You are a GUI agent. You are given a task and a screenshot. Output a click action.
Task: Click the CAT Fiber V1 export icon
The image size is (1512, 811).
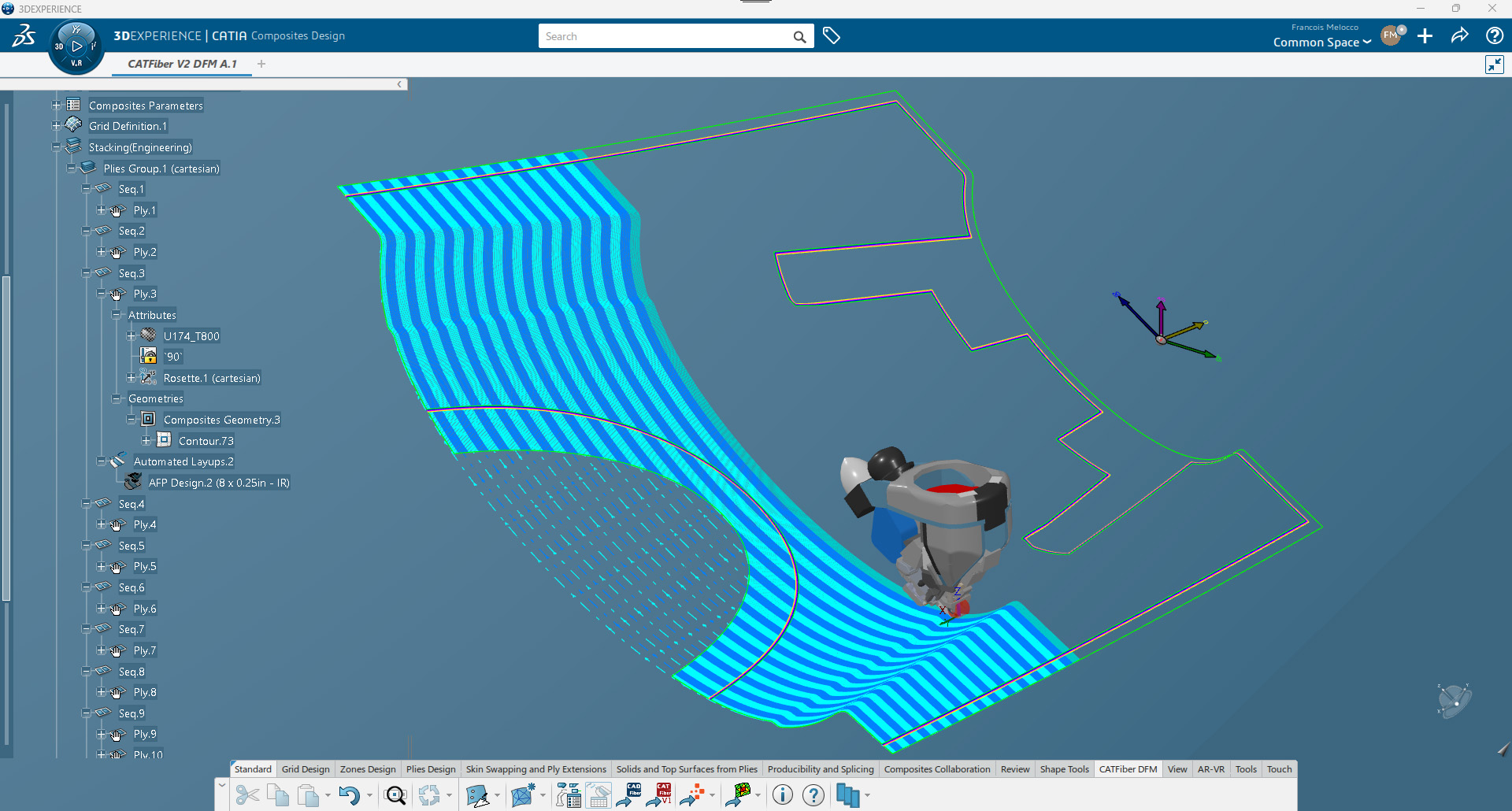[x=659, y=796]
